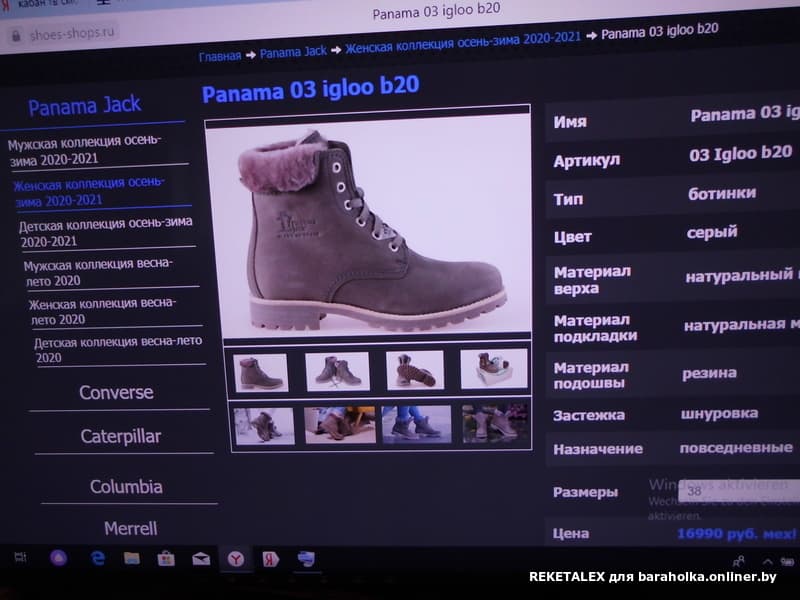Select first thumbnail of single boot
The height and width of the screenshot is (600, 800).
[x=260, y=372]
